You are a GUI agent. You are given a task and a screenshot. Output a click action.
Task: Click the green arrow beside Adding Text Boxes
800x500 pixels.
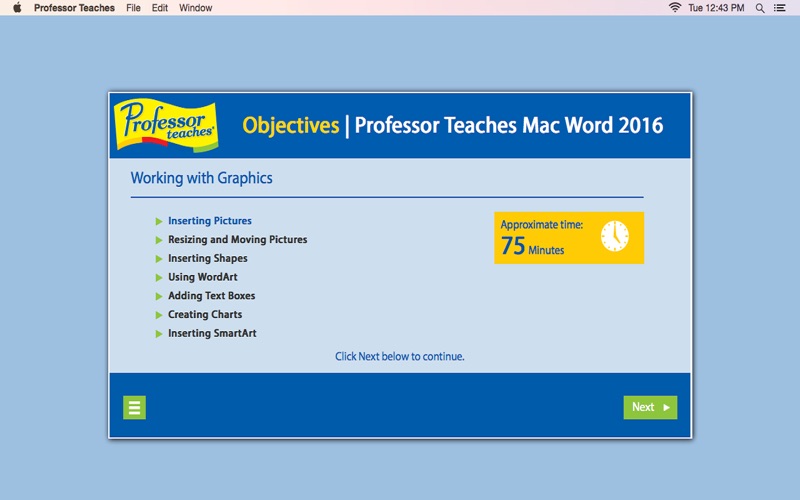[159, 296]
